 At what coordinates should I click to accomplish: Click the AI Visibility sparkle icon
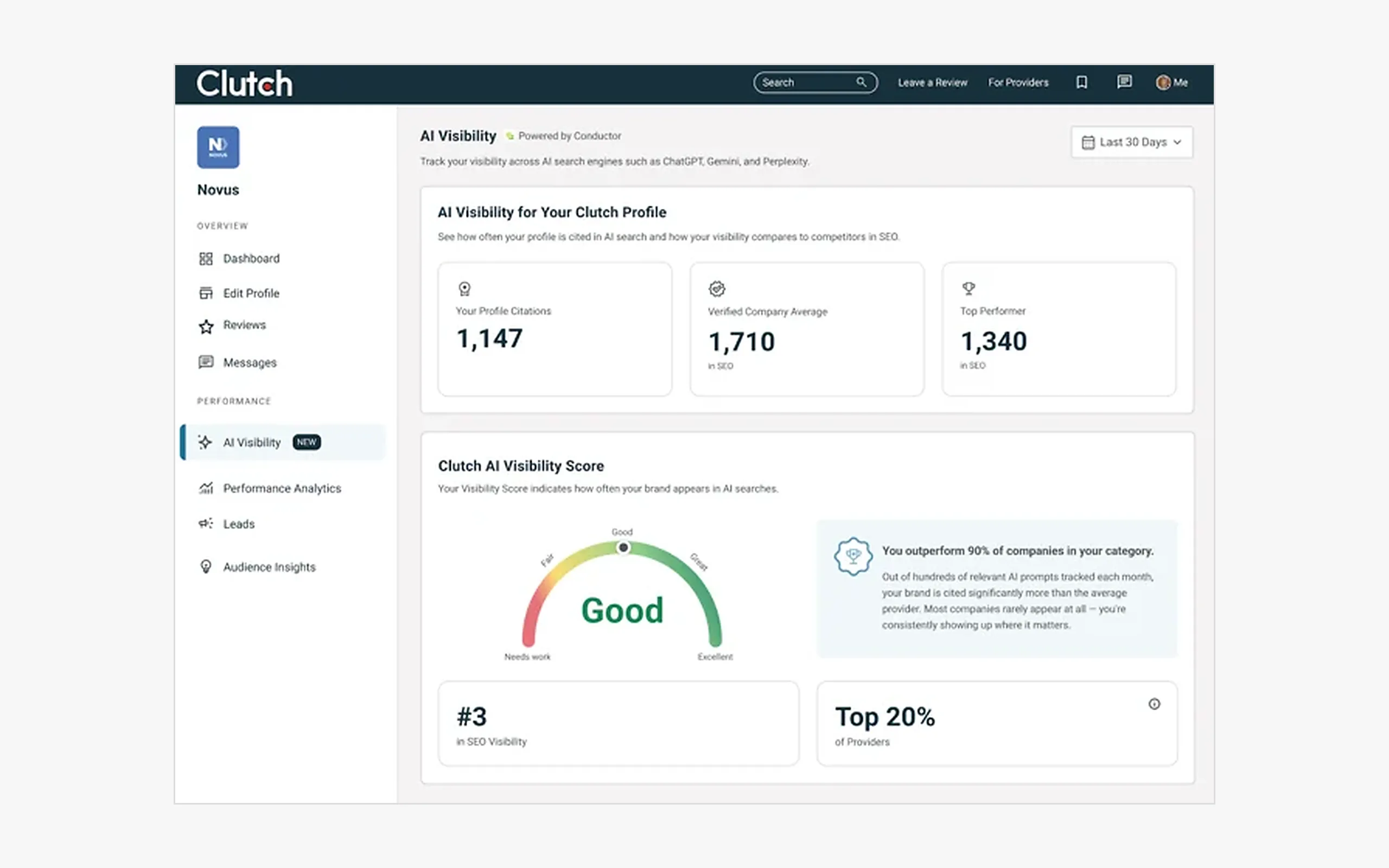pyautogui.click(x=205, y=442)
